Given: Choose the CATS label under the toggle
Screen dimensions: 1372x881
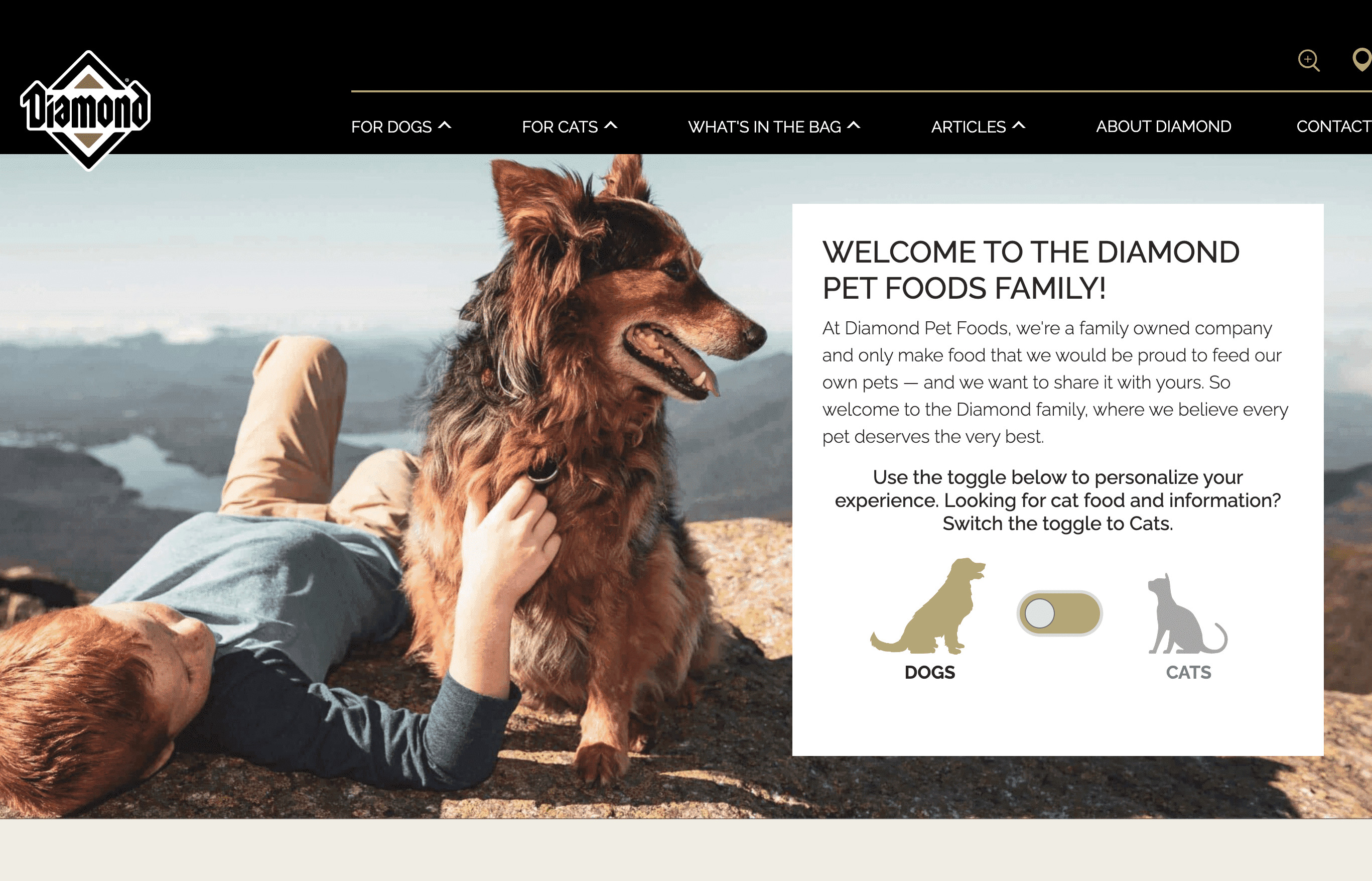Looking at the screenshot, I should pyautogui.click(x=1188, y=672).
